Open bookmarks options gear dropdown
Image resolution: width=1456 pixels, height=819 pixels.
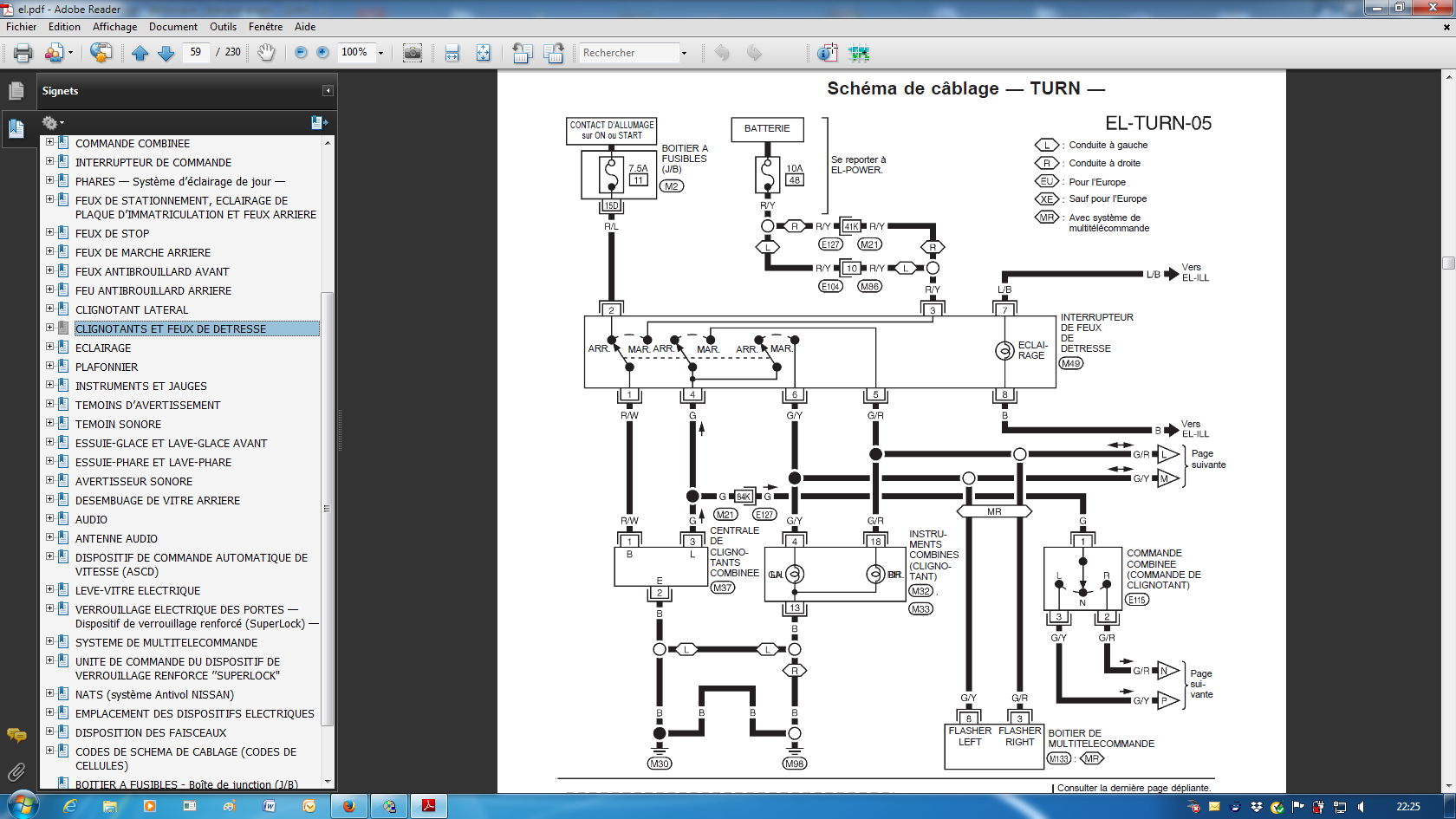53,123
